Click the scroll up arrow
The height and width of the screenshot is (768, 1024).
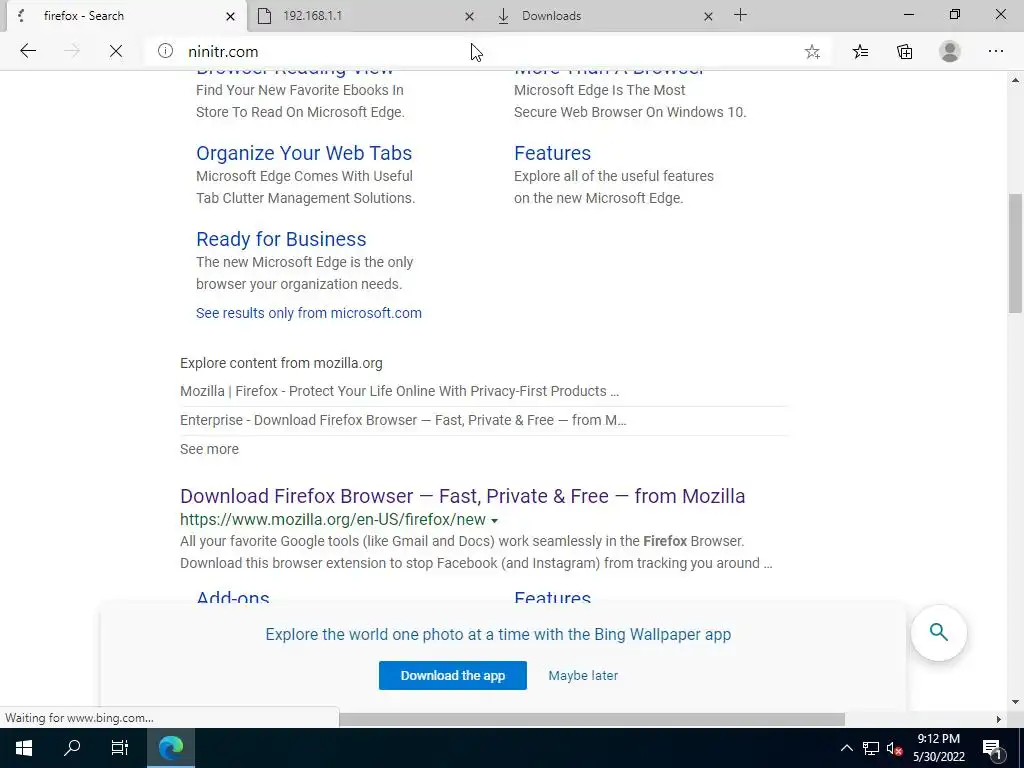point(1015,80)
